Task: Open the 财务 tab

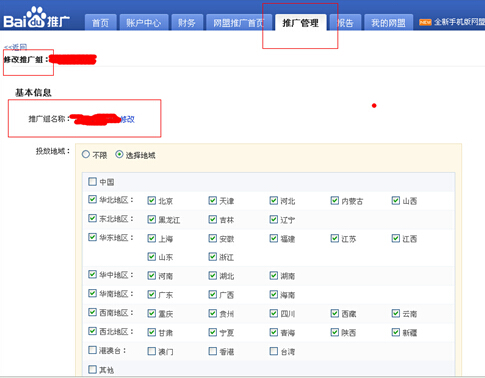Action: pos(187,23)
